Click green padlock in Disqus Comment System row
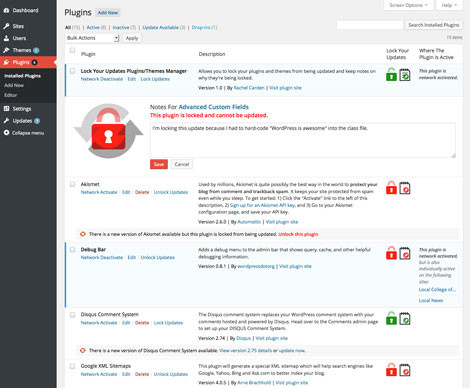The height and width of the screenshot is (388, 470). (391, 318)
